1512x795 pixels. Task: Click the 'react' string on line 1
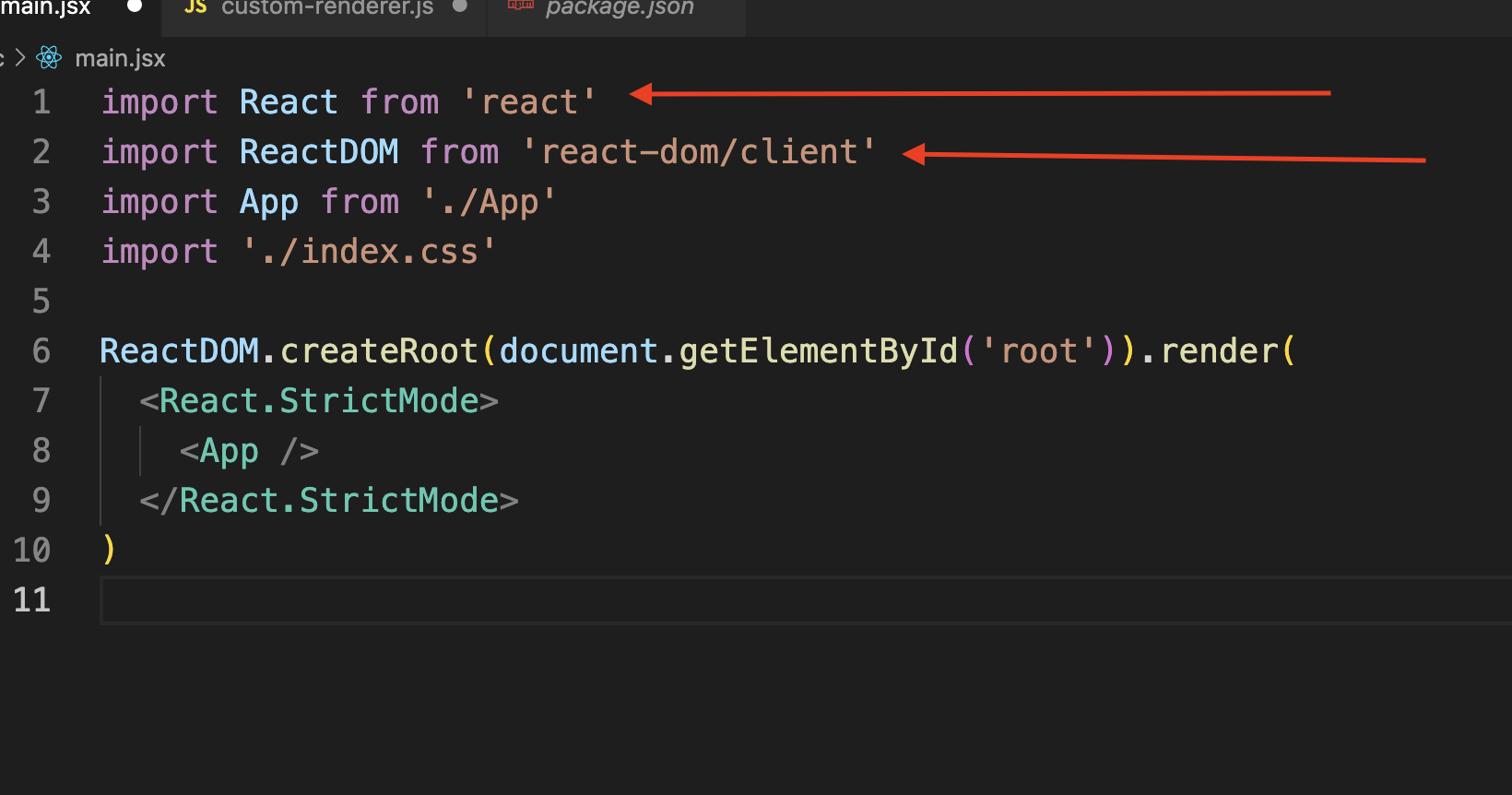tap(529, 101)
